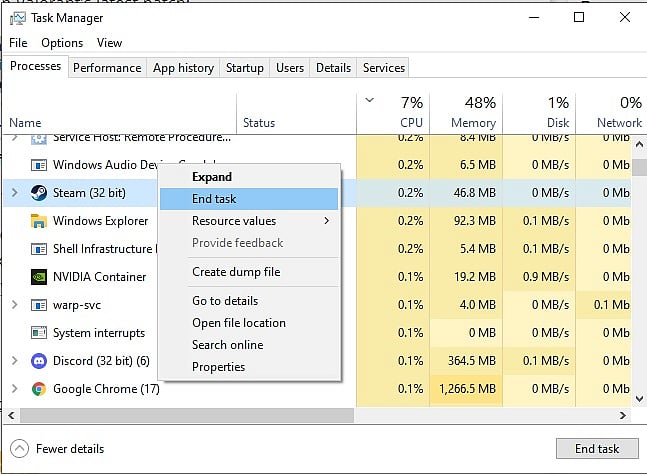This screenshot has height=474, width=647.
Task: Click the 46.8 MB Steam memory cell
Action: coord(466,193)
